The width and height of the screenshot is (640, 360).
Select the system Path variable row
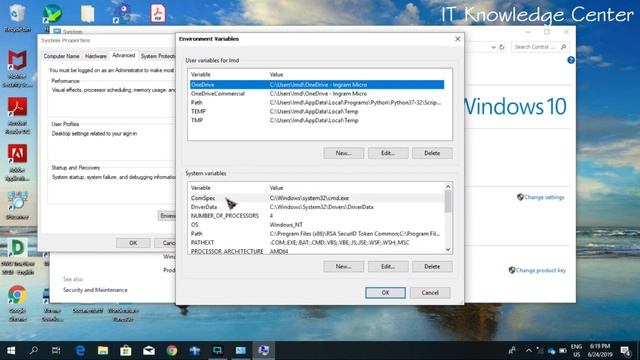317,234
